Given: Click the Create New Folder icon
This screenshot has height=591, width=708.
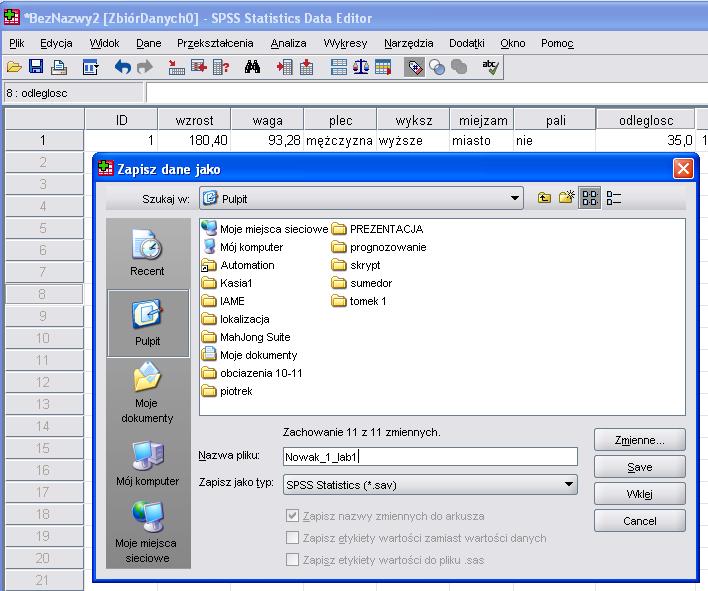Looking at the screenshot, I should click(x=566, y=197).
